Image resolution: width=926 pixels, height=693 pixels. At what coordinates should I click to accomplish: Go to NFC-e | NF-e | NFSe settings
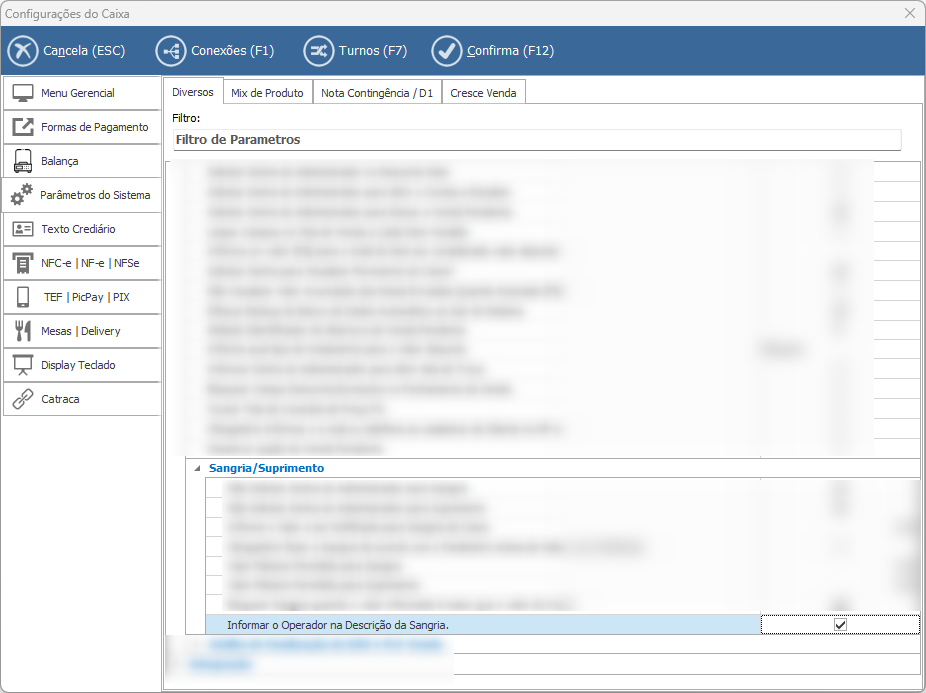pos(81,263)
